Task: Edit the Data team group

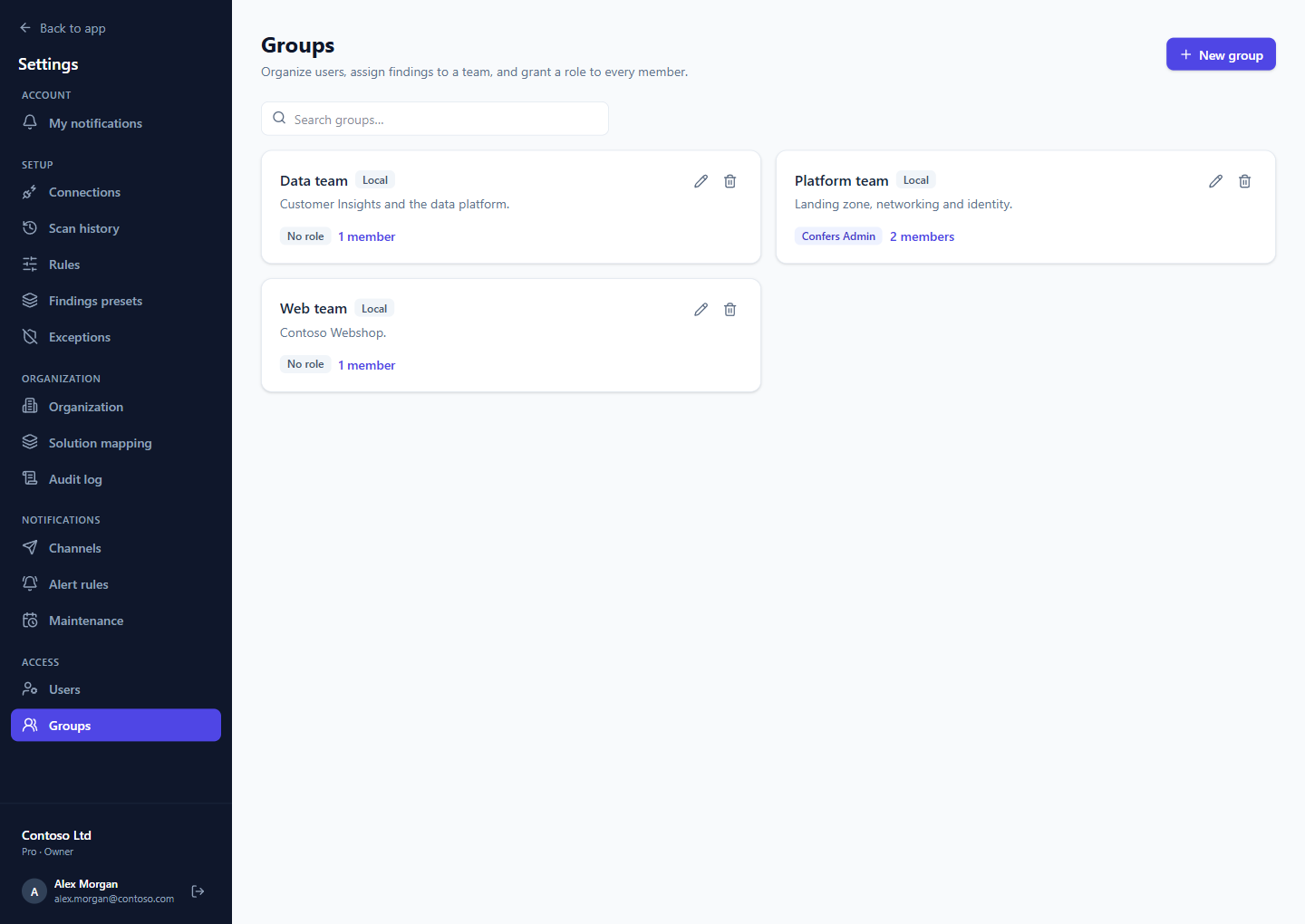Action: tap(701, 181)
